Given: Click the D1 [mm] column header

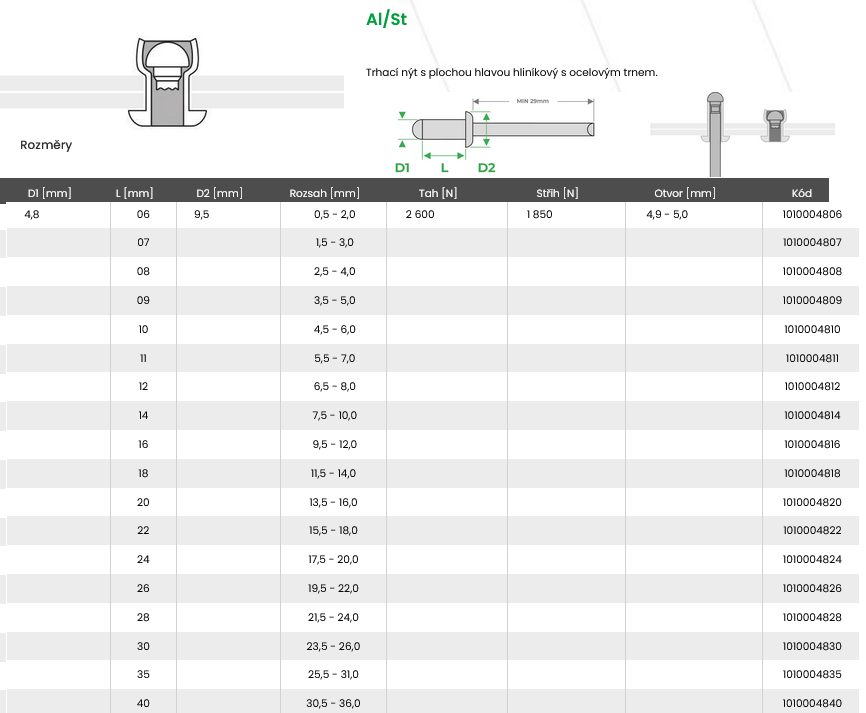Looking at the screenshot, I should (x=49, y=193).
